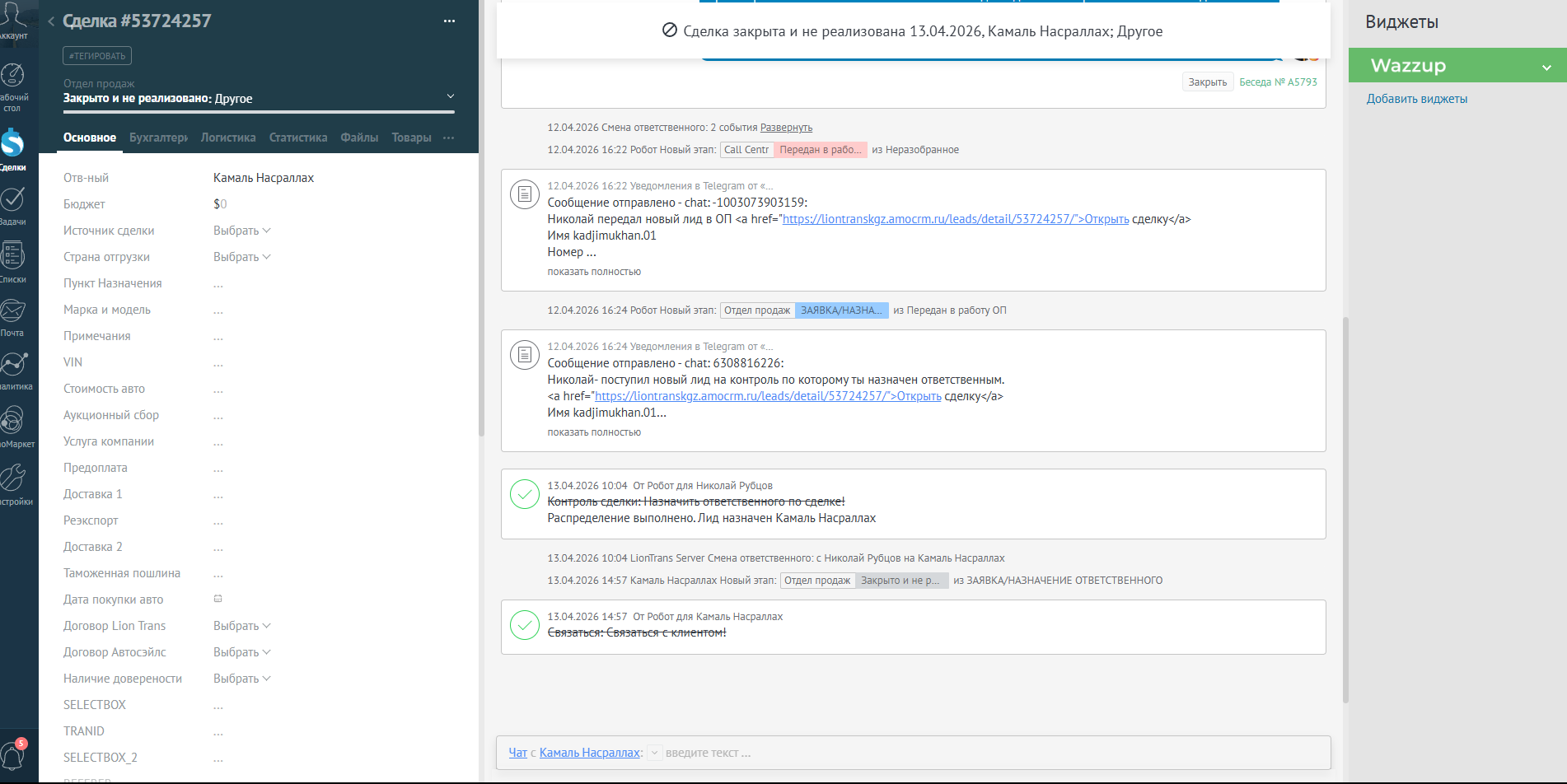Expand pipeline stage dropdown Закрыто и не реализовано
Screen dimensions: 1567x784
[450, 97]
